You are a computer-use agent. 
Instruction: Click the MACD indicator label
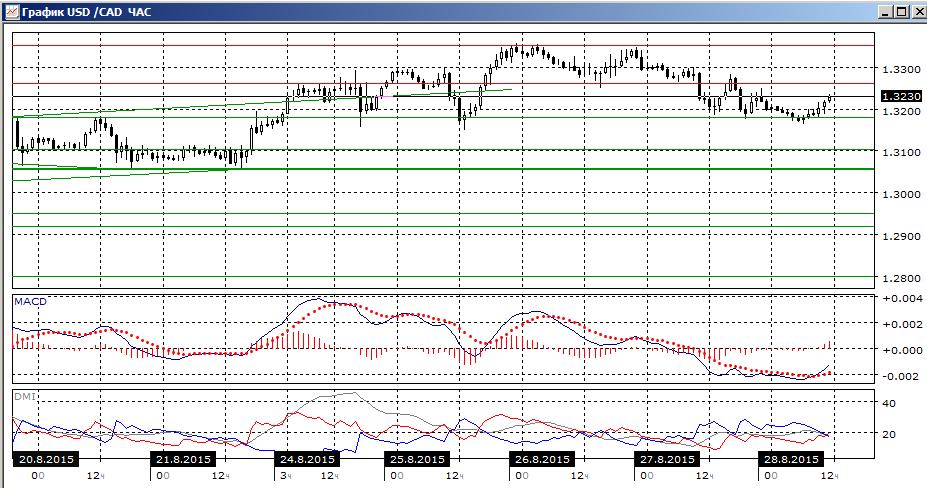(x=30, y=302)
